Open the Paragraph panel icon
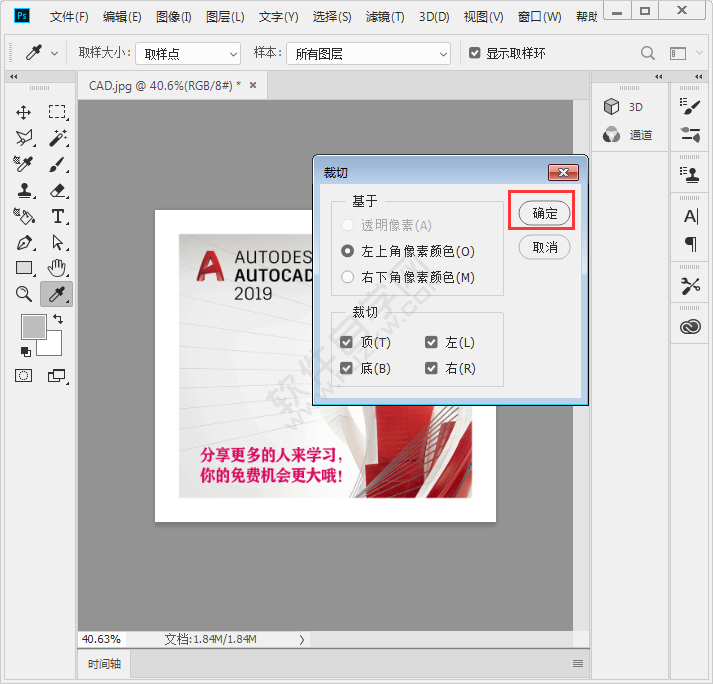 (x=690, y=244)
